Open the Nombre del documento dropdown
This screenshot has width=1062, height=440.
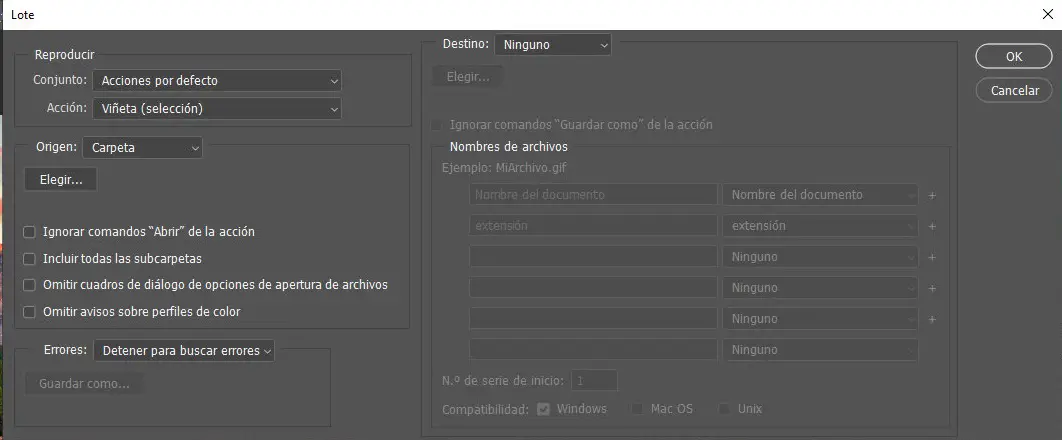(x=820, y=195)
